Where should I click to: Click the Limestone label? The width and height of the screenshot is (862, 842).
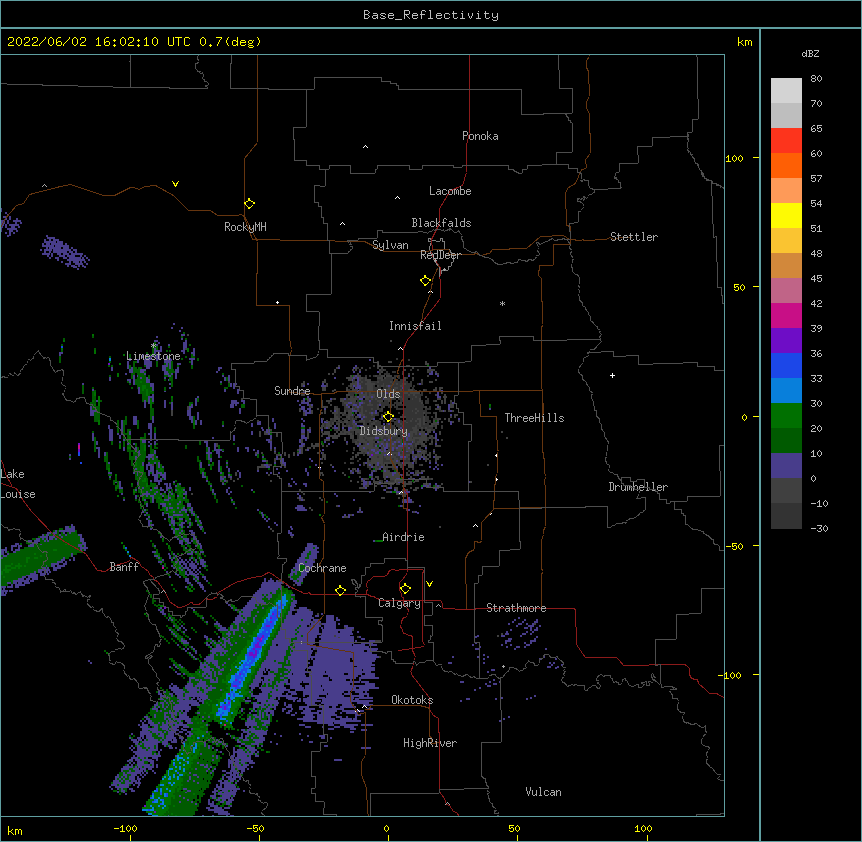point(153,356)
